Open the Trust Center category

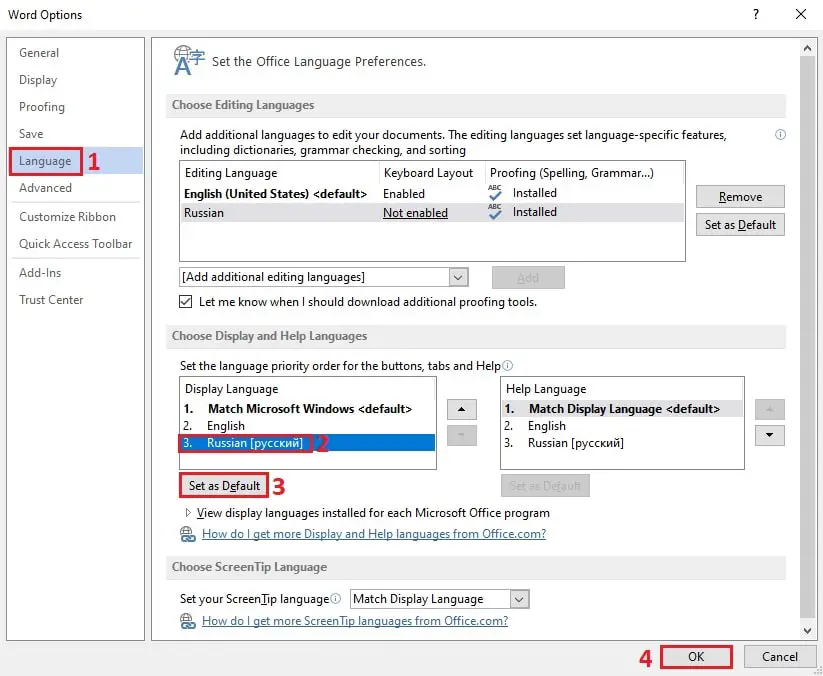pyautogui.click(x=51, y=300)
